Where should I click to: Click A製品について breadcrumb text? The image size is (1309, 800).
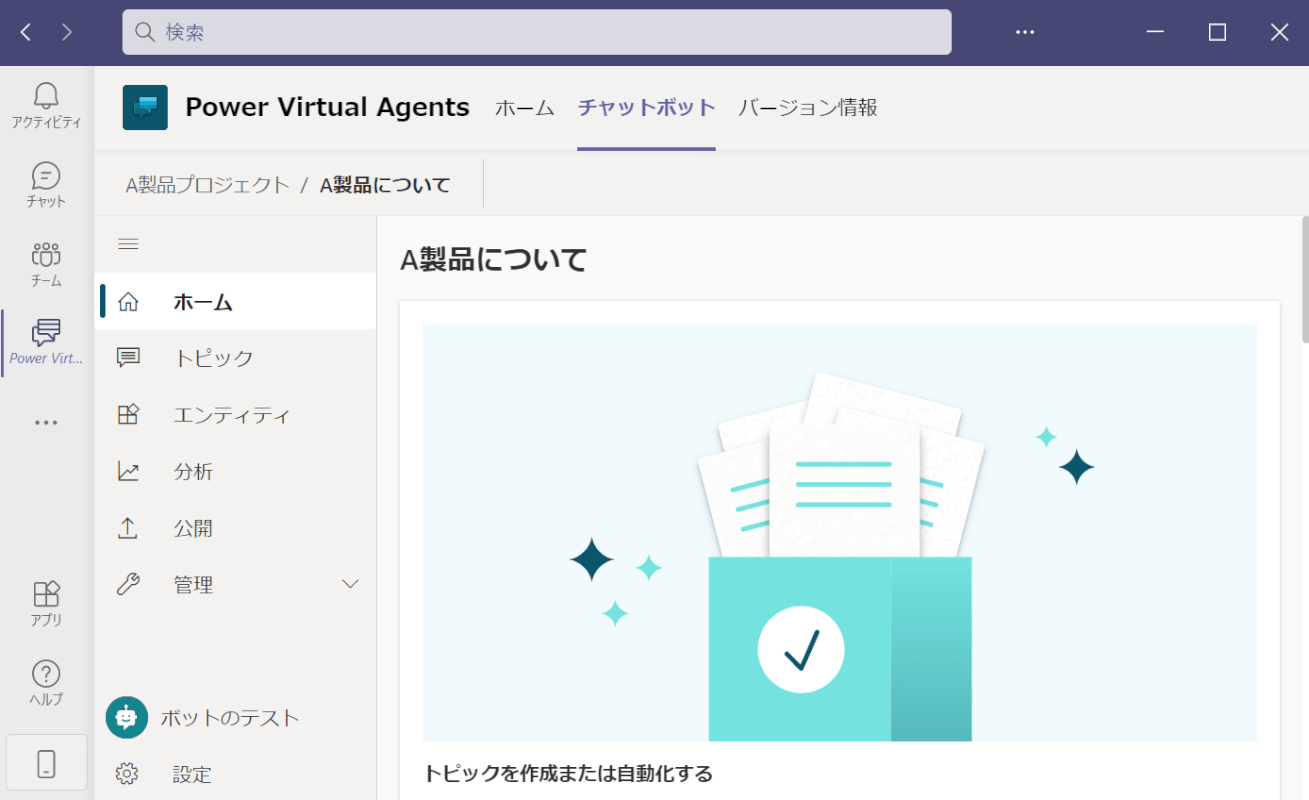[385, 185]
